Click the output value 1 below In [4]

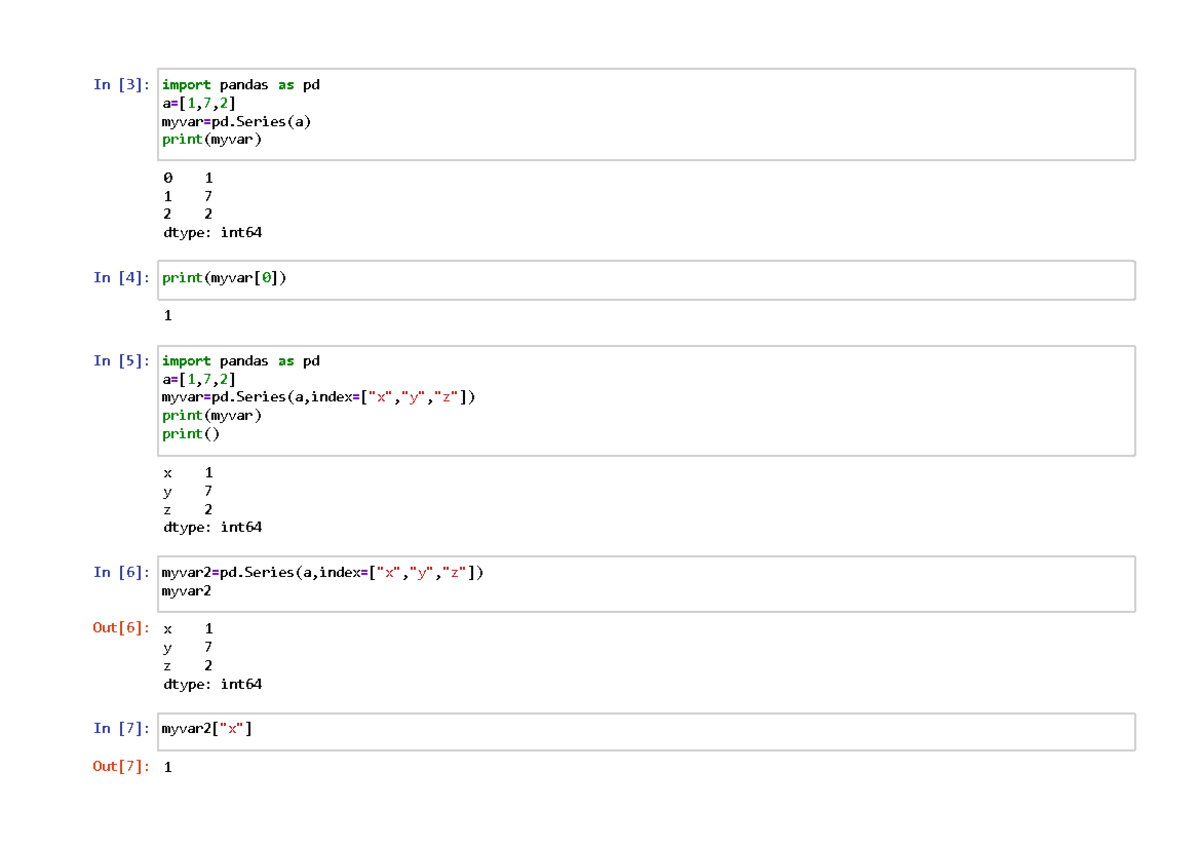coord(168,316)
